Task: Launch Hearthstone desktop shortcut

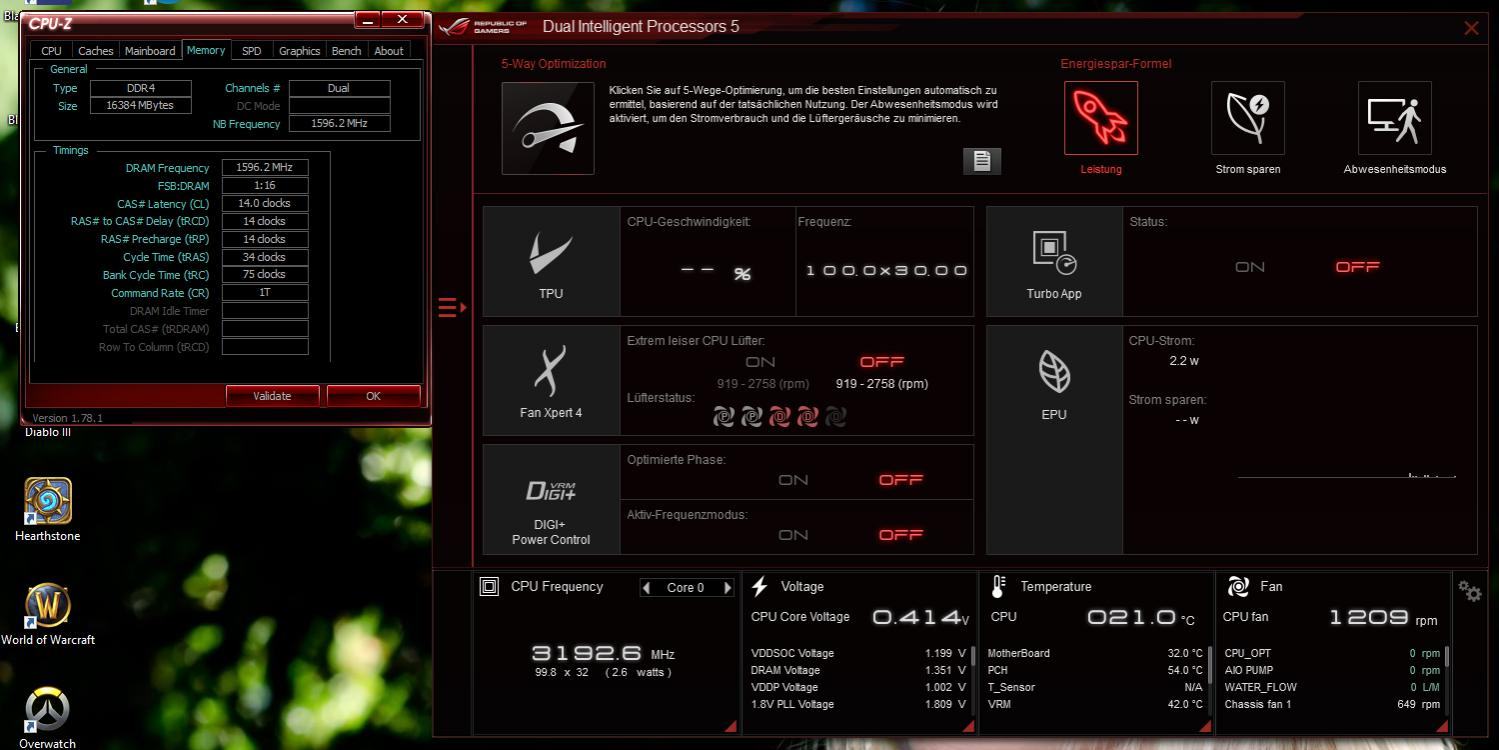Action: coord(47,510)
